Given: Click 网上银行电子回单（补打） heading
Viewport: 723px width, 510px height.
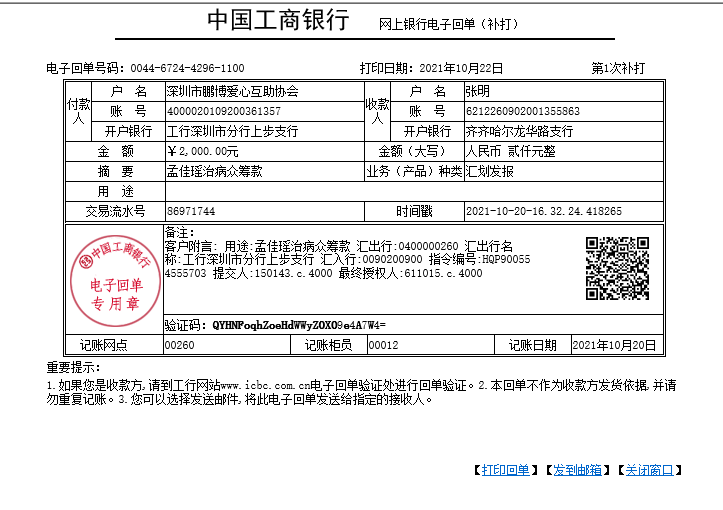Looking at the screenshot, I should pyautogui.click(x=448, y=24).
